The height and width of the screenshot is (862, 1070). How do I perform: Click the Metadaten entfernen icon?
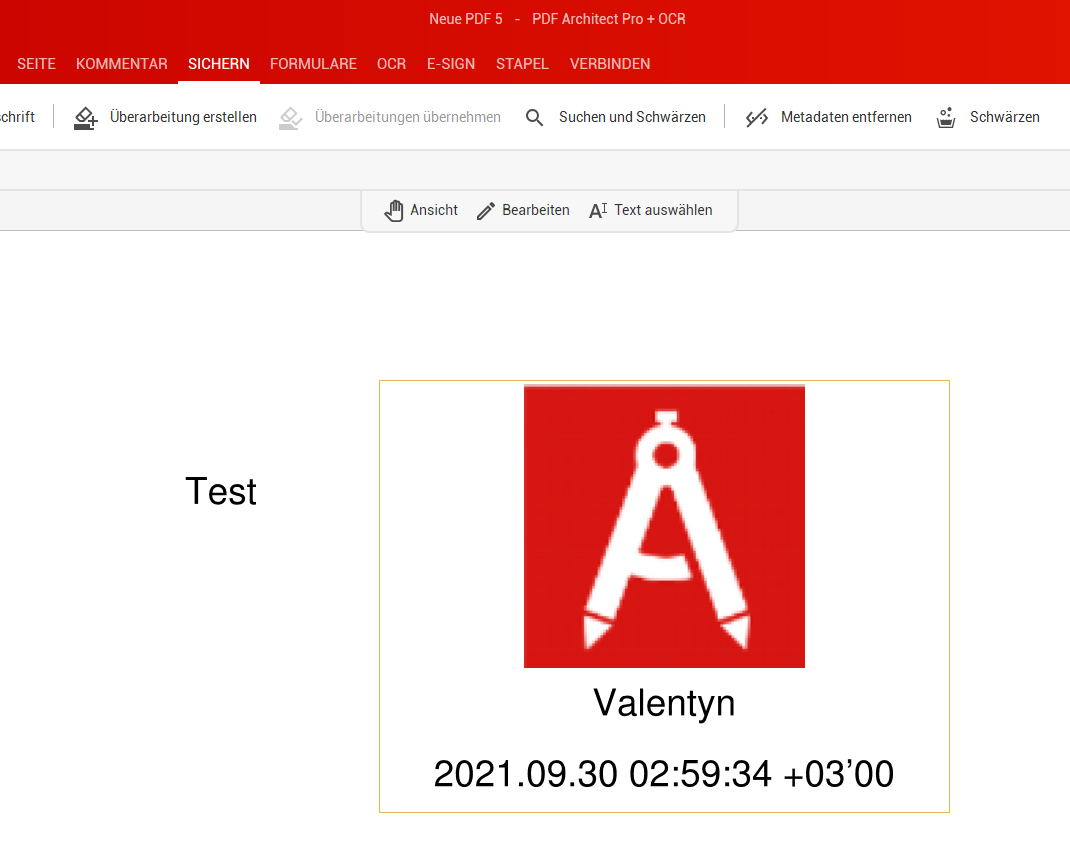click(757, 117)
